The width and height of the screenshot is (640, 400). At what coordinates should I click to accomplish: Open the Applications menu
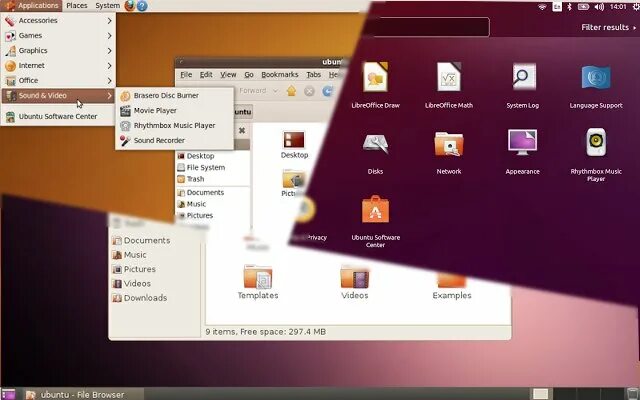(32, 6)
